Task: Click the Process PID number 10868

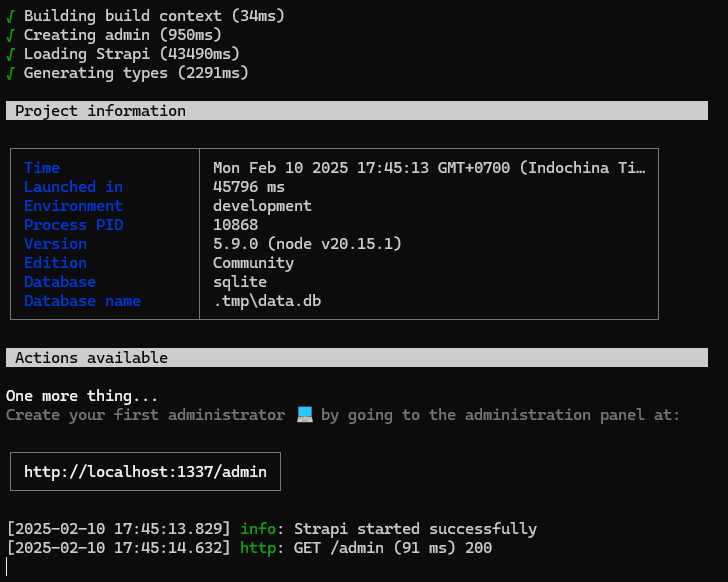Action: coord(236,225)
